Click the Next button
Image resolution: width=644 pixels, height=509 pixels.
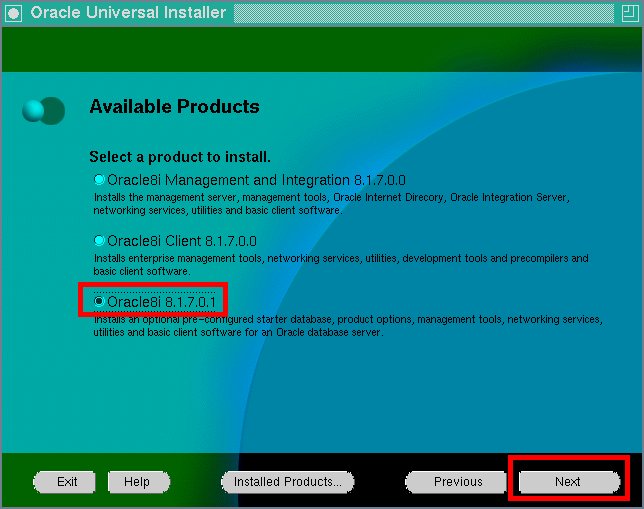click(x=569, y=481)
